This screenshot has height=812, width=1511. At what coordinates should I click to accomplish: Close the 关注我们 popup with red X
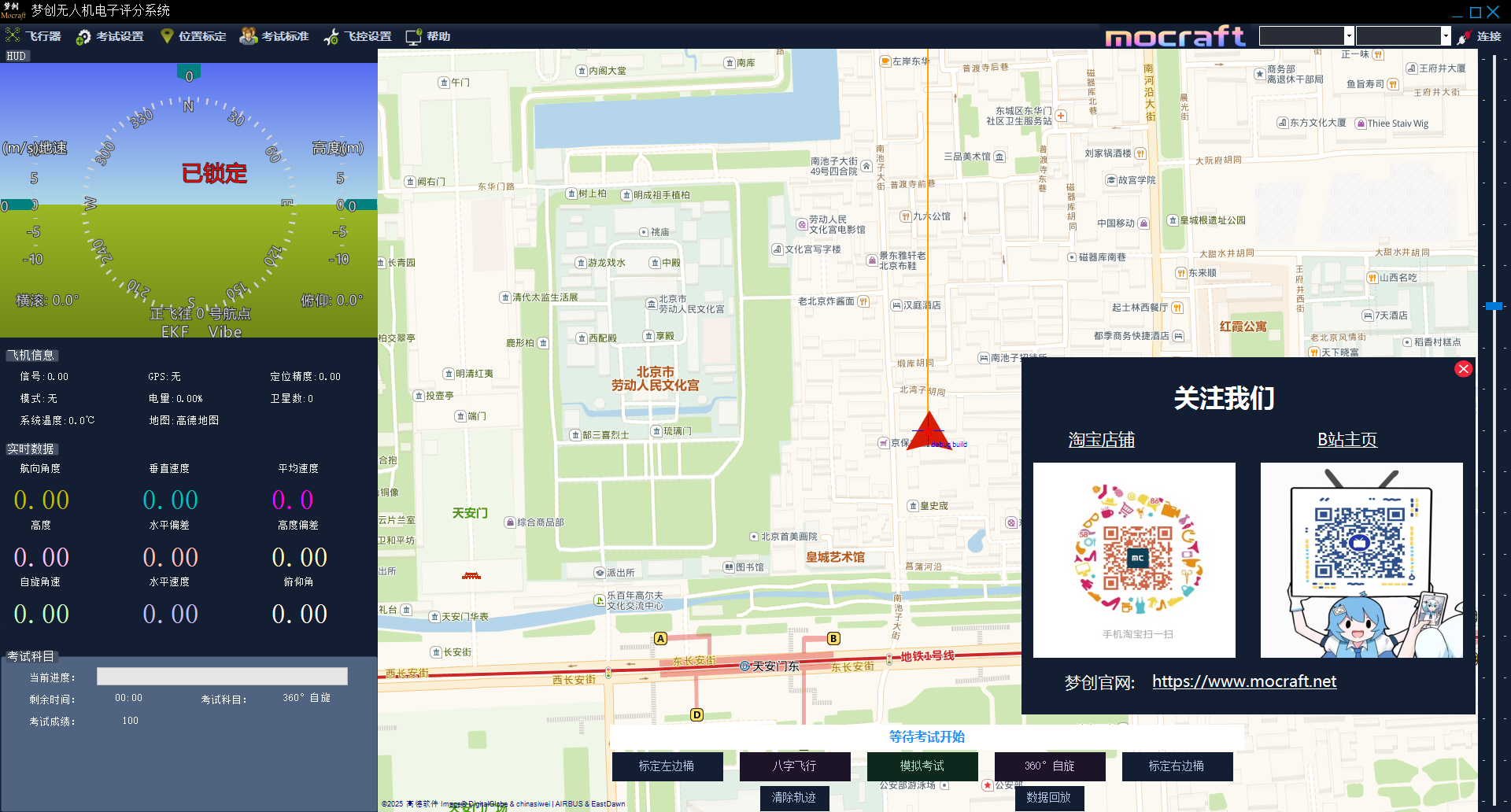[1463, 369]
